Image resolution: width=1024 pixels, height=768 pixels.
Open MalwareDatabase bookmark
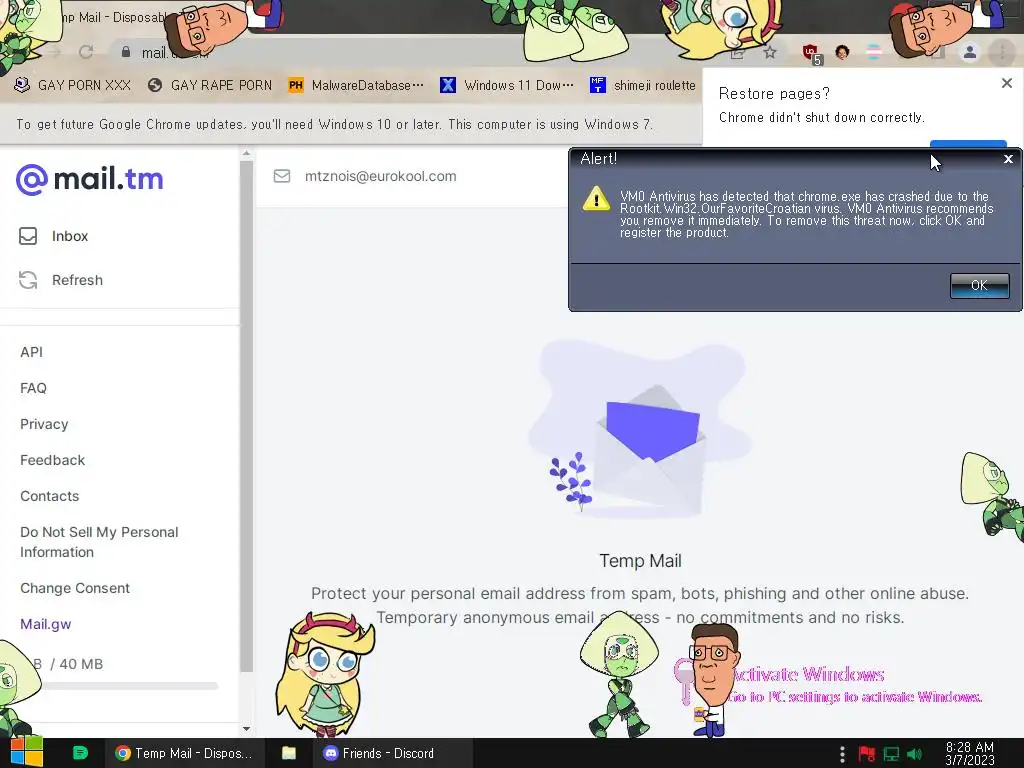pos(356,85)
